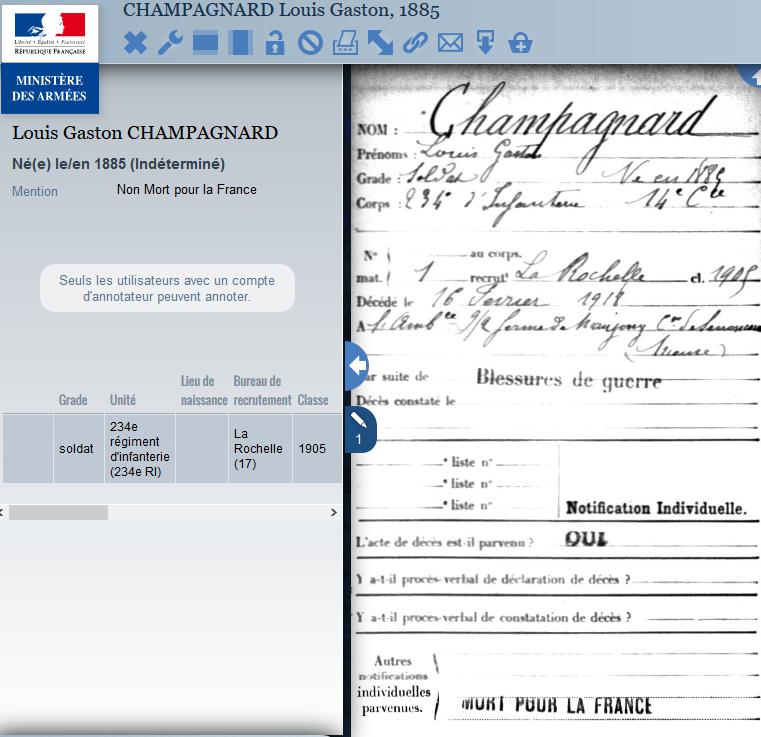Click the name 'Louis Gaston CHAMPAGNARD' heading
Image resolution: width=761 pixels, height=737 pixels.
[x=145, y=133]
